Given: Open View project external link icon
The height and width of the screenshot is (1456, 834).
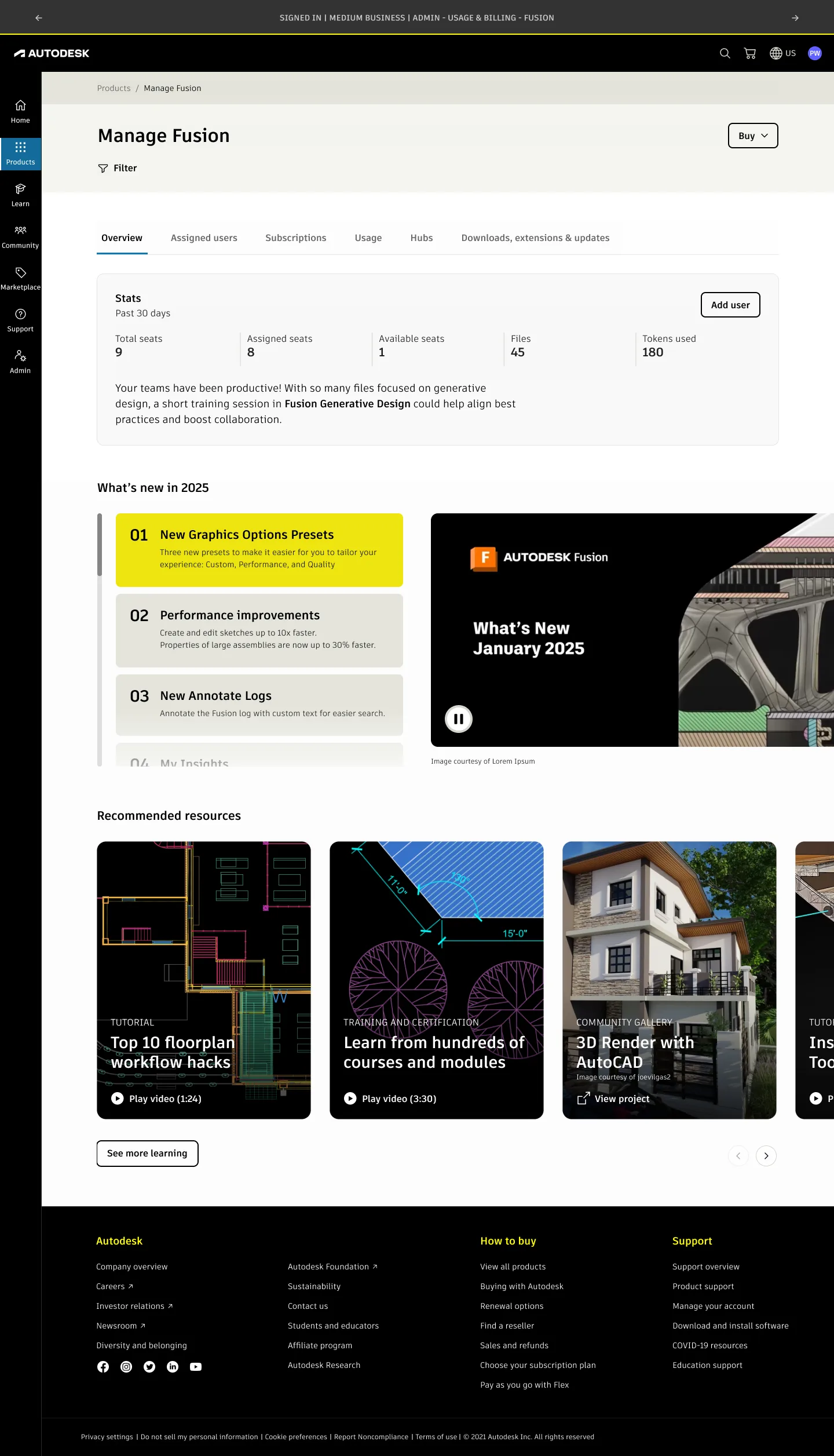Looking at the screenshot, I should (x=583, y=1099).
